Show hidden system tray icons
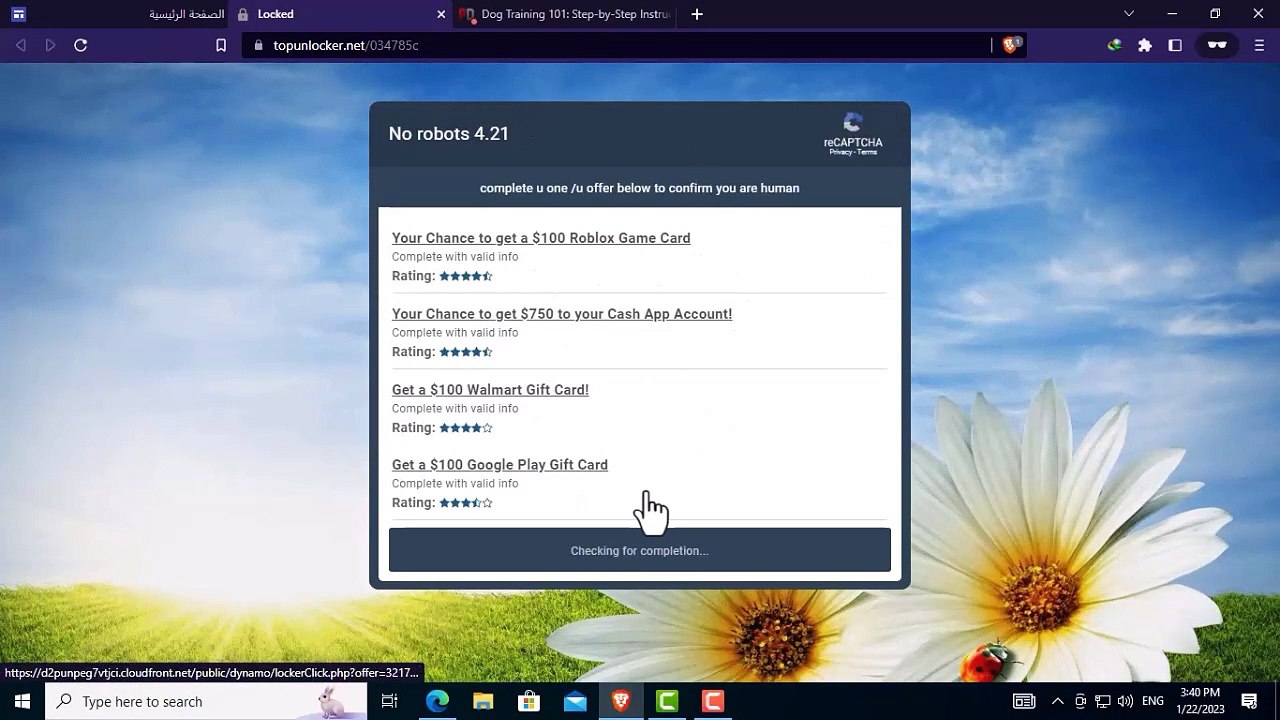The image size is (1280, 720). 1057,701
